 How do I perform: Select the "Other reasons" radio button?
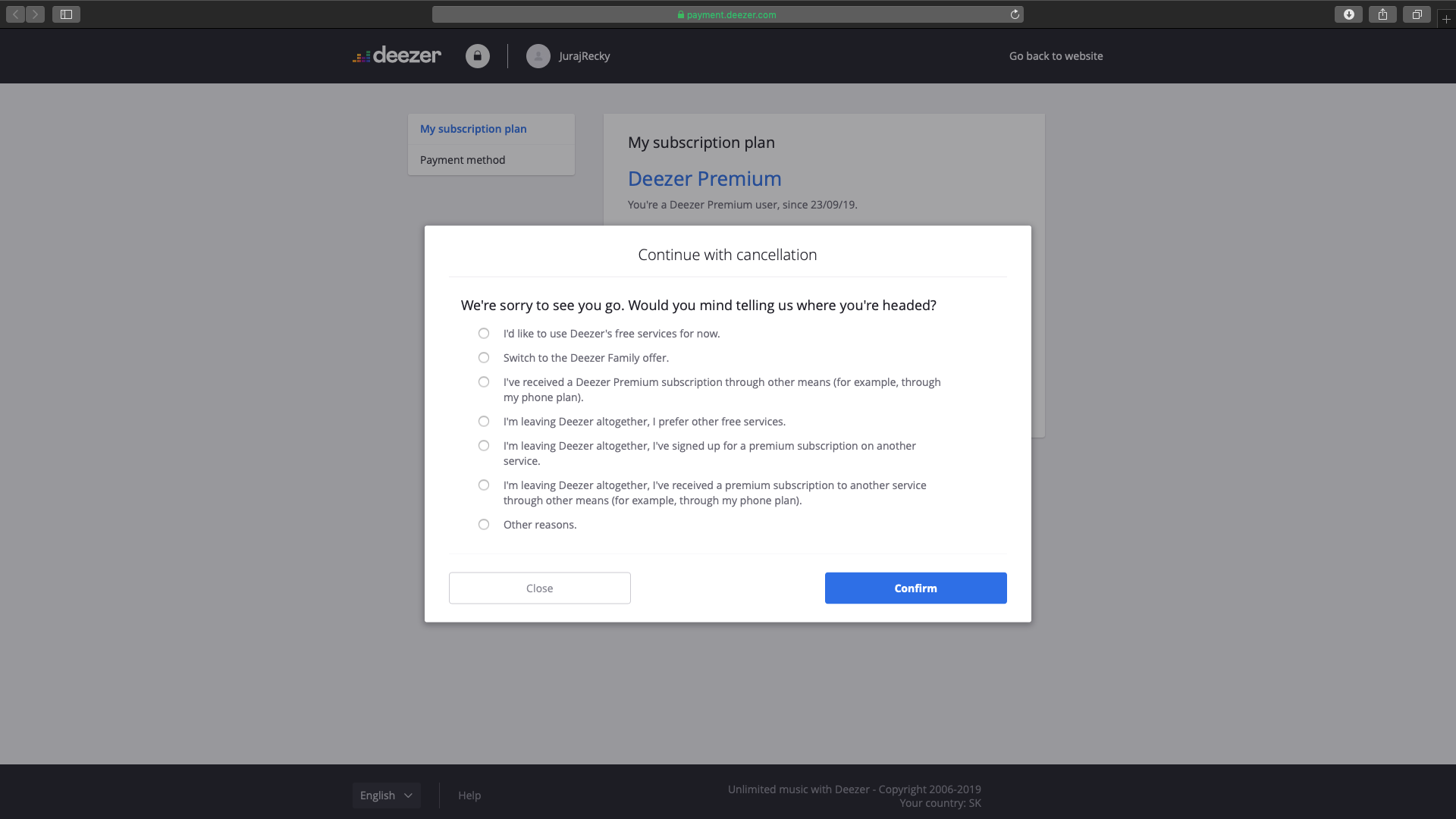[484, 525]
